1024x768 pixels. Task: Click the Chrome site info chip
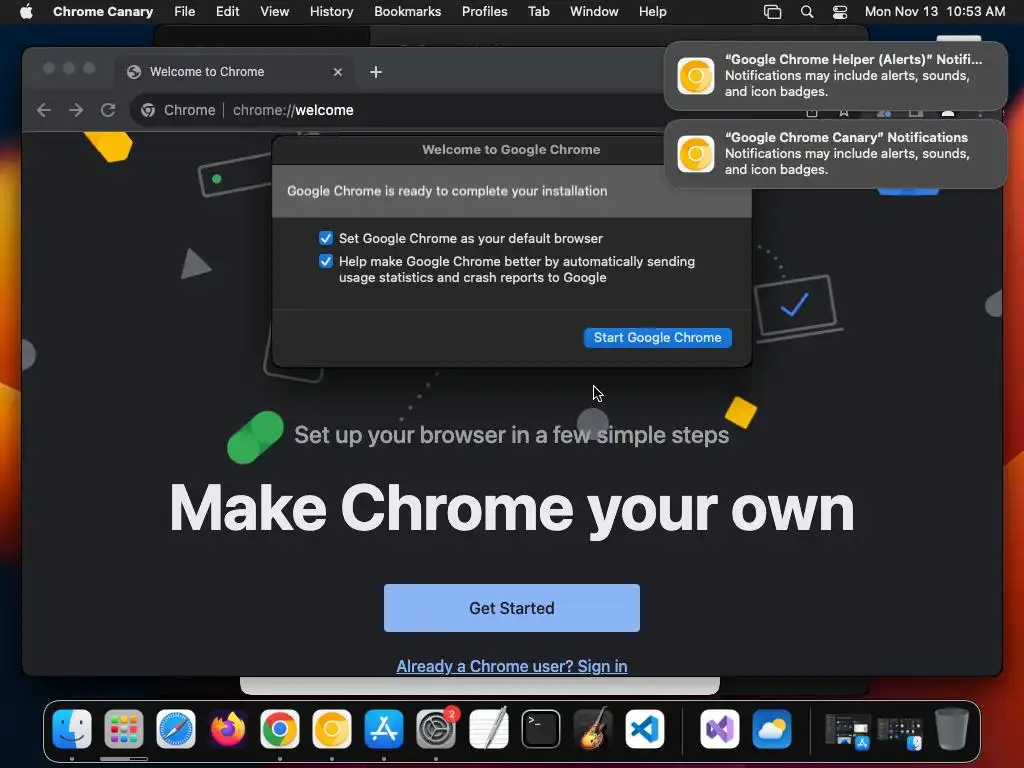(x=178, y=110)
